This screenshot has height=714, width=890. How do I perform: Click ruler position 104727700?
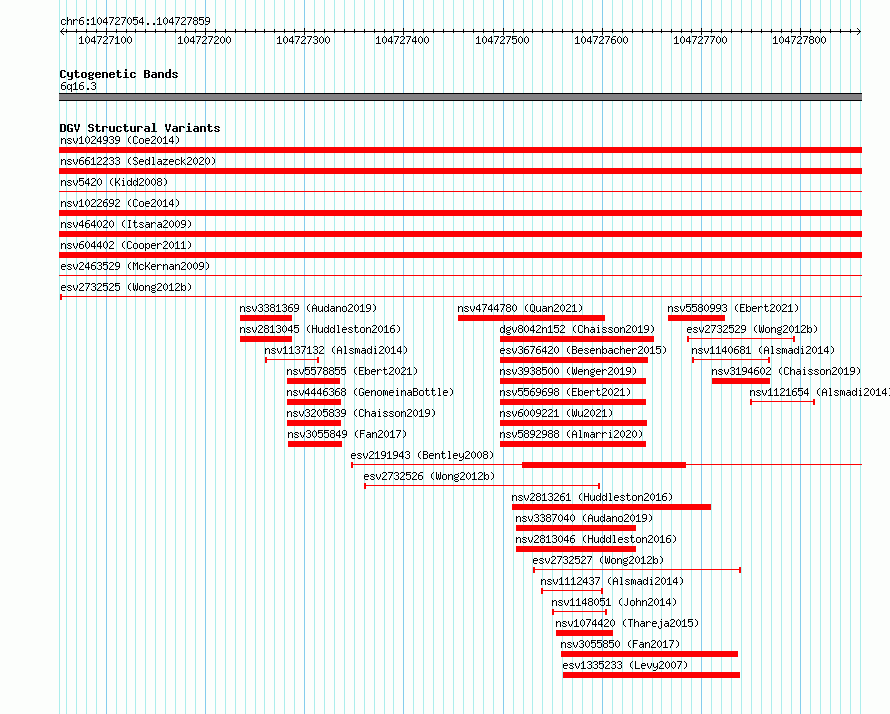coord(700,40)
